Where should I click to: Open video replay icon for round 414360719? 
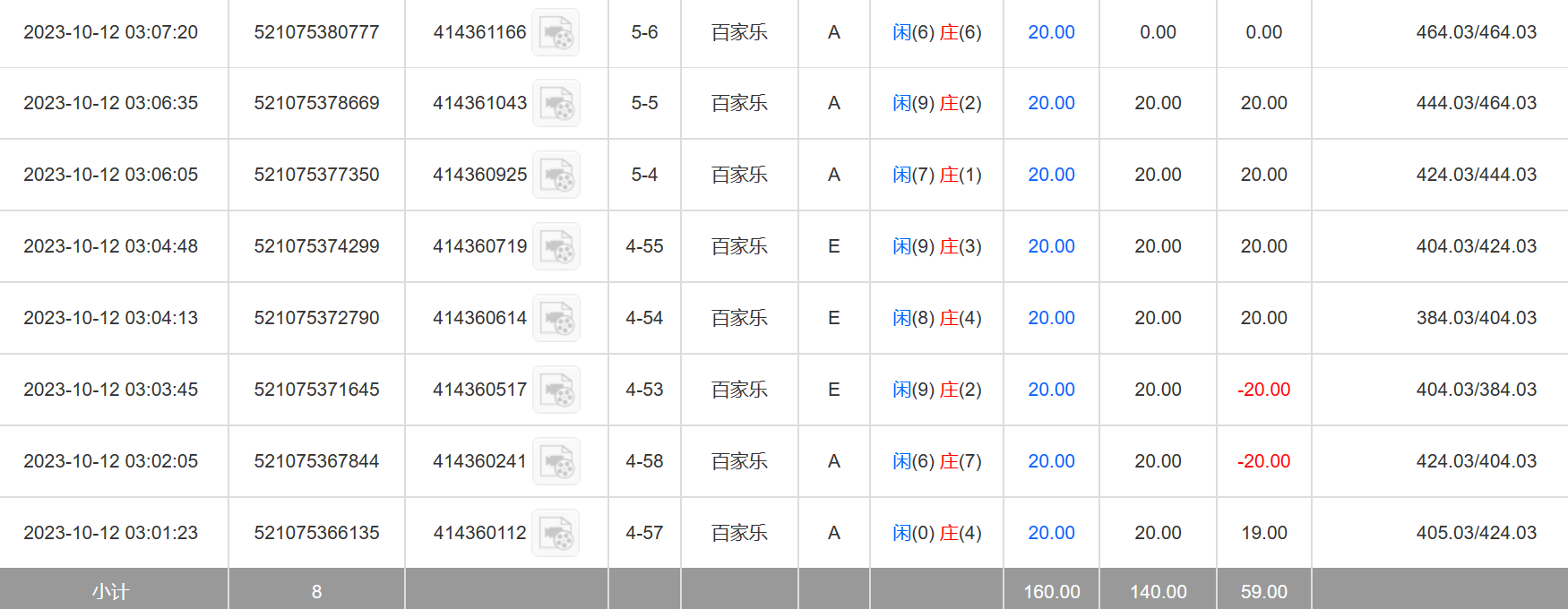pos(556,246)
